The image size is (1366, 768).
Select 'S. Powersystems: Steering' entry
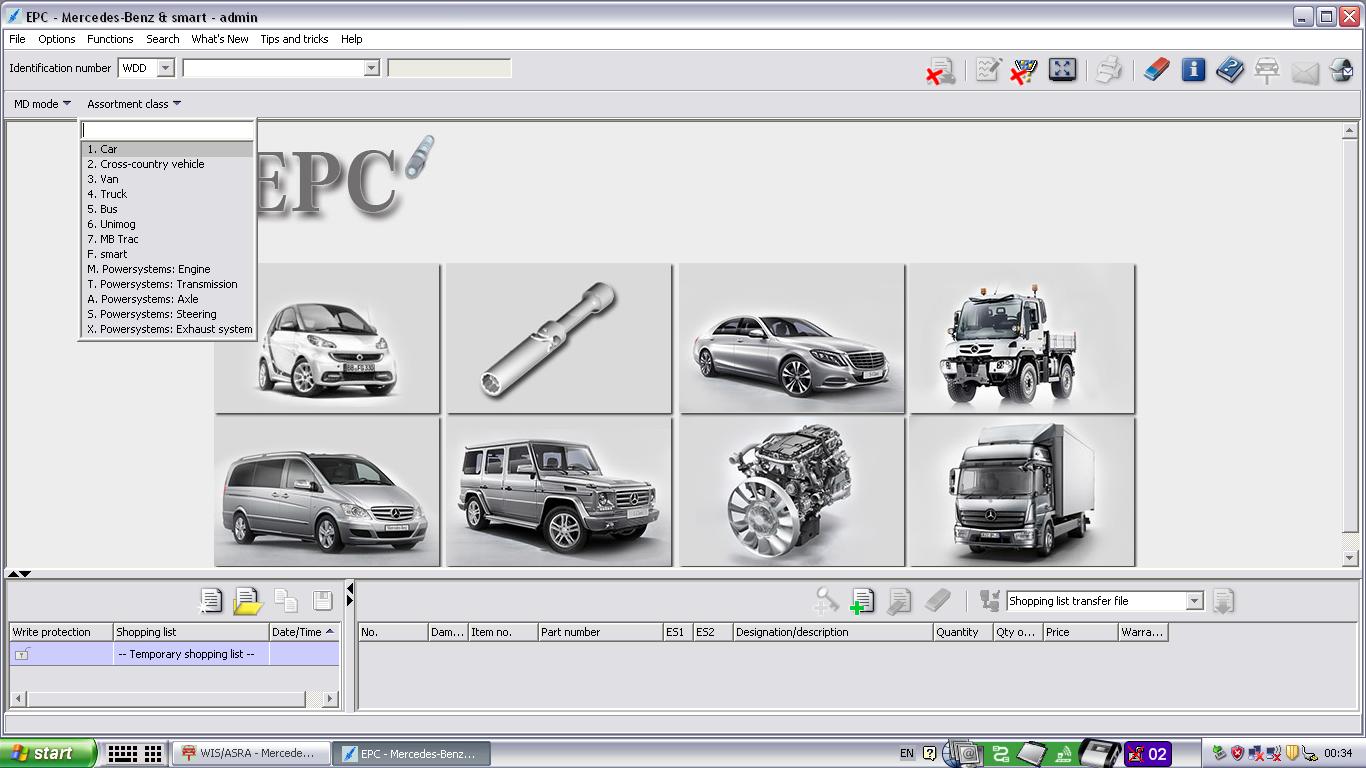pos(167,314)
